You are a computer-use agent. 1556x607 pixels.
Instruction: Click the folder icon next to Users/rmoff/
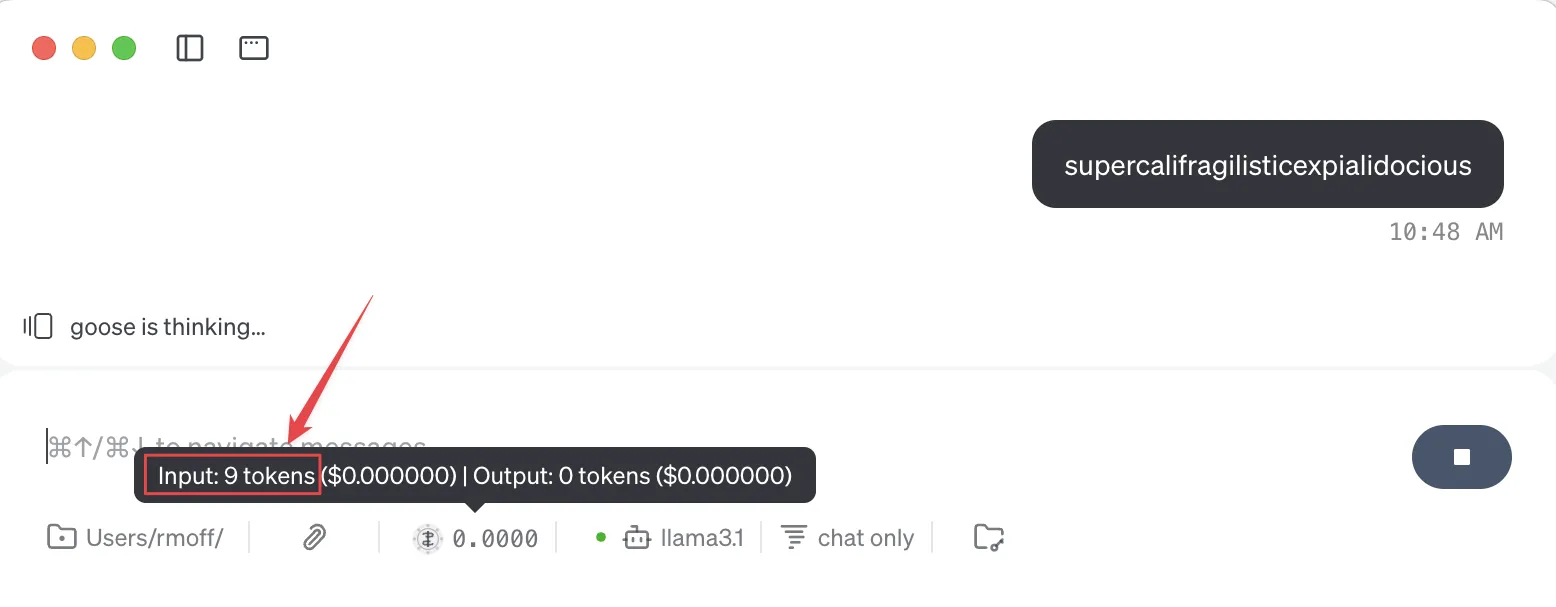click(61, 537)
